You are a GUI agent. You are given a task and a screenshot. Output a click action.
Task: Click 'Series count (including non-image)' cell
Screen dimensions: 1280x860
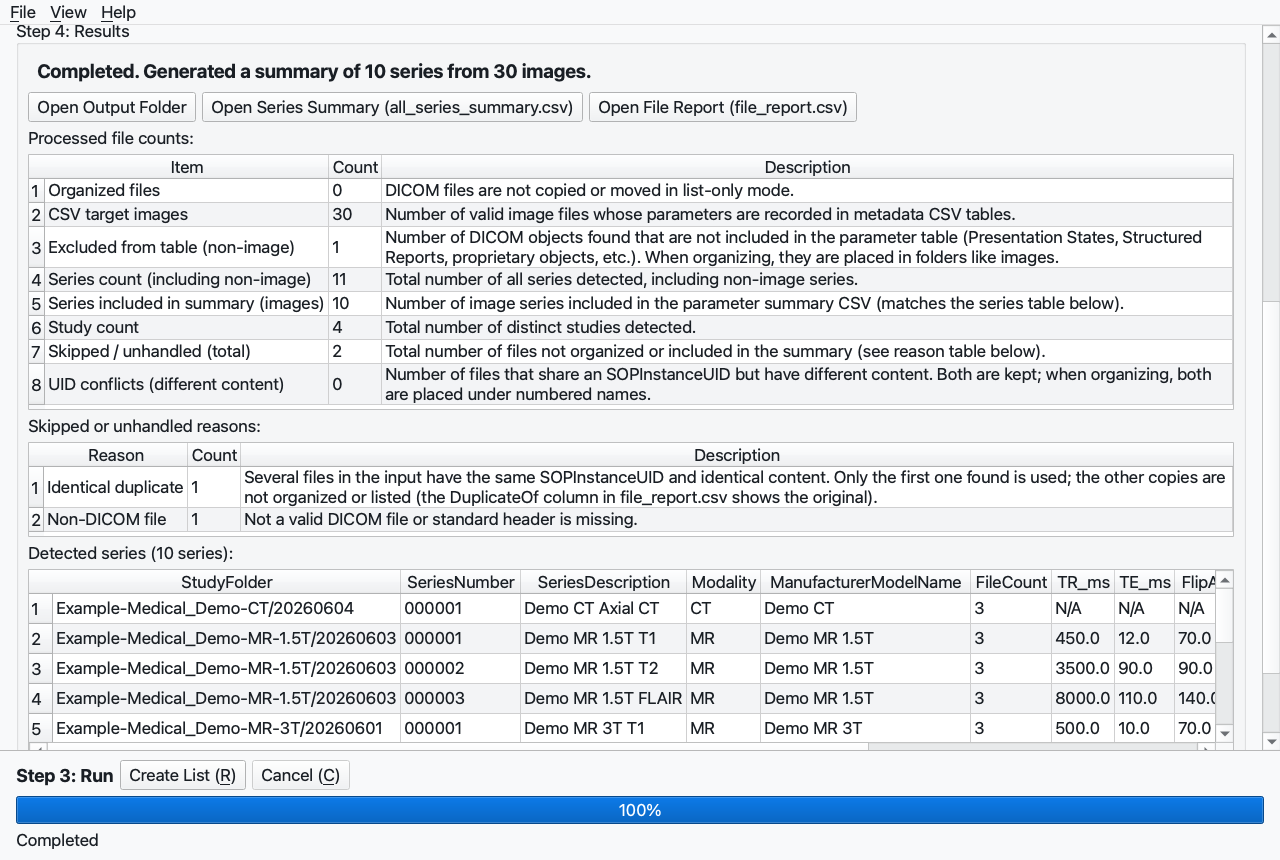[x=187, y=279]
